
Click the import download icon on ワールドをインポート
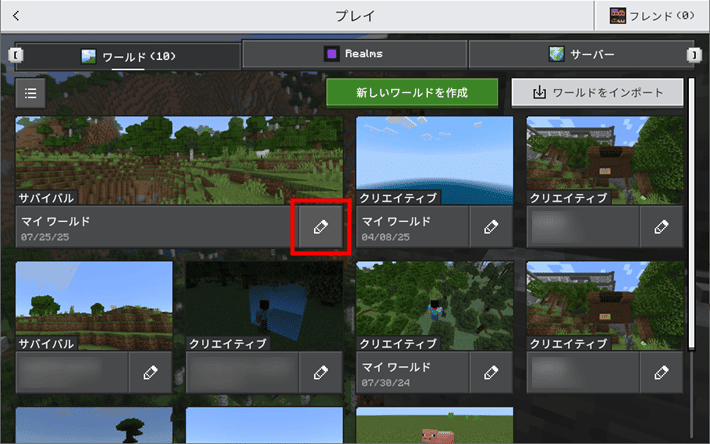[x=539, y=92]
